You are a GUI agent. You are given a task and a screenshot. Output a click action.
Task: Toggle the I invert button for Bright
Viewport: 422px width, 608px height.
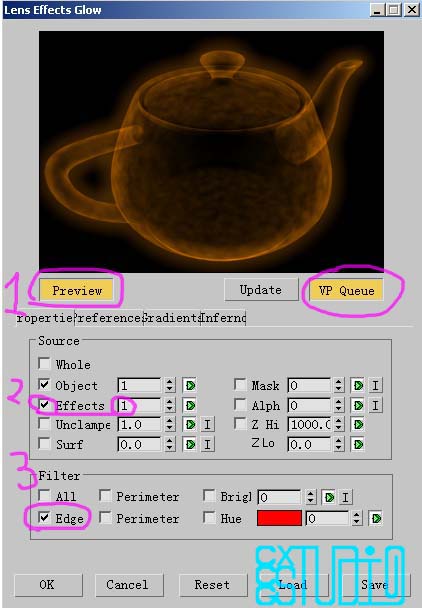(345, 497)
